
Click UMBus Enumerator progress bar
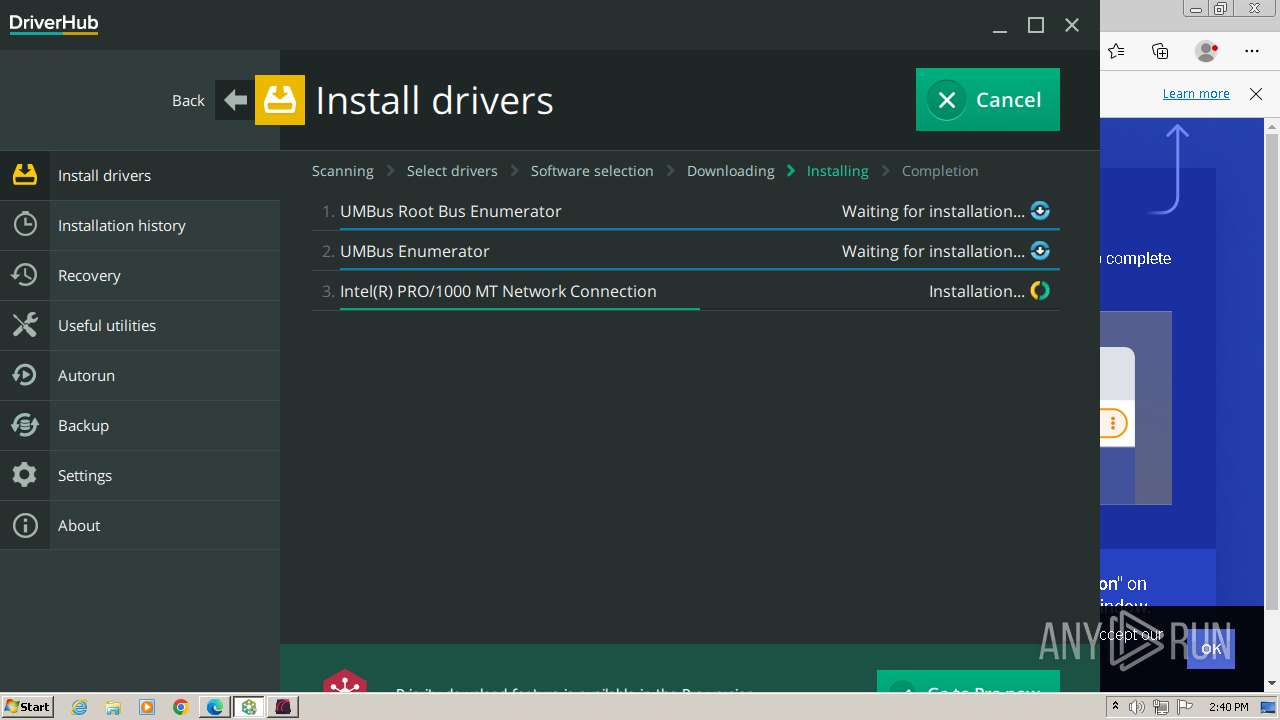(x=700, y=269)
